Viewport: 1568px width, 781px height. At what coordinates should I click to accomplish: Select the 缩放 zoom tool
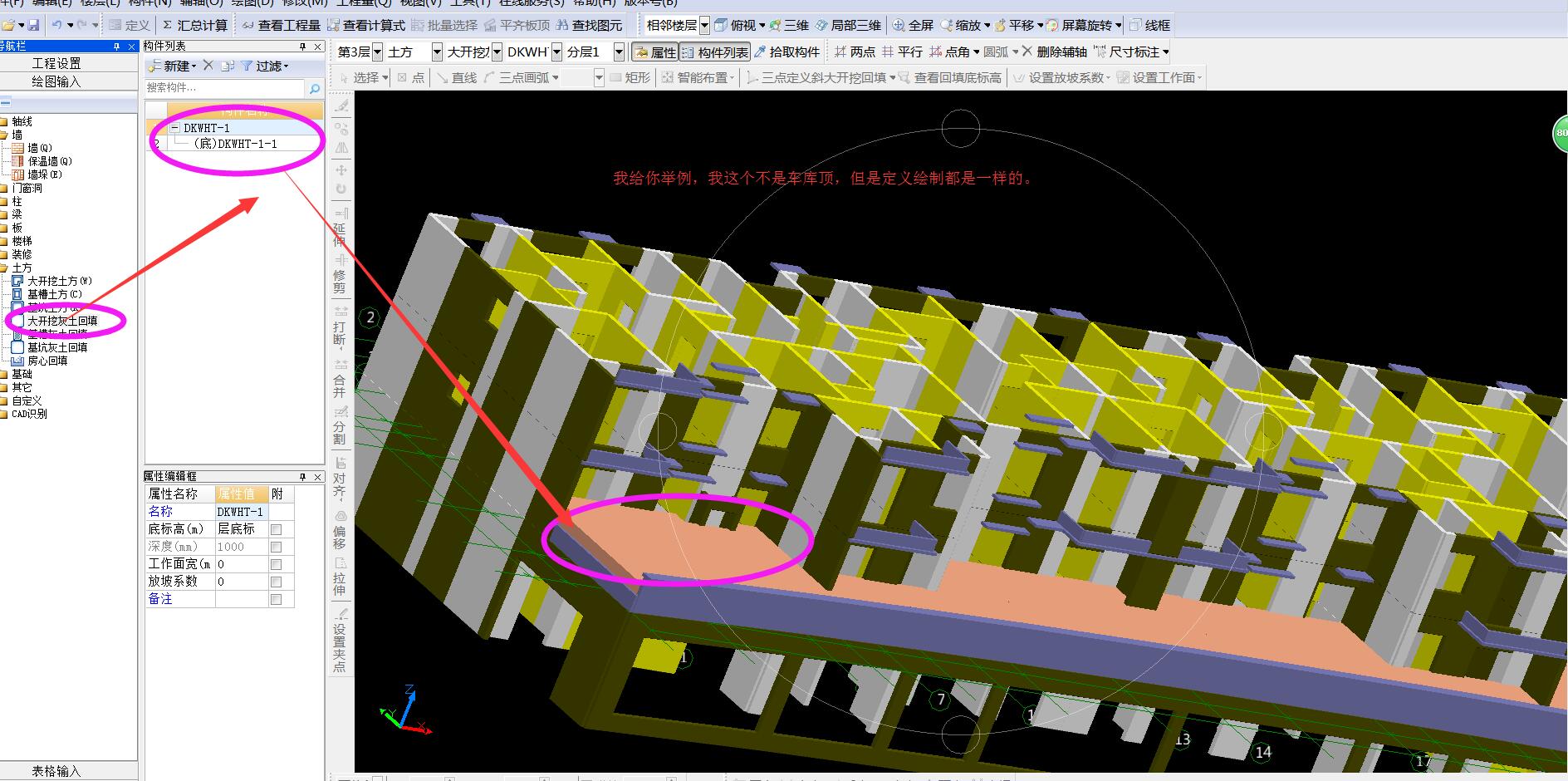pos(961,26)
